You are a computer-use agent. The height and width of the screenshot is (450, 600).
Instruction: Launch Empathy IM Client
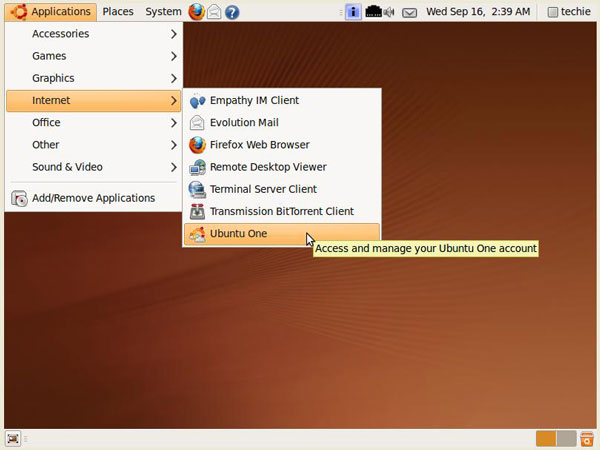click(282, 101)
